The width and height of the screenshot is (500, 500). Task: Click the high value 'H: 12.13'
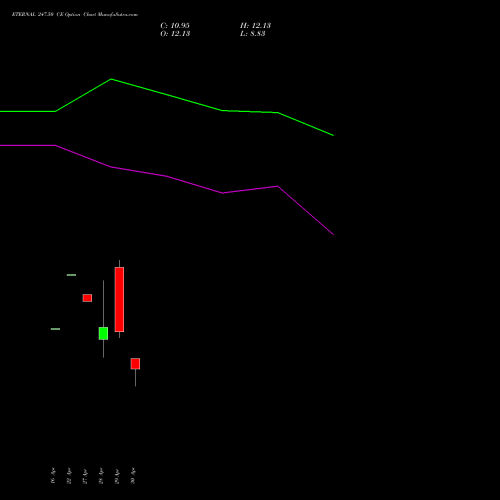coord(256,26)
